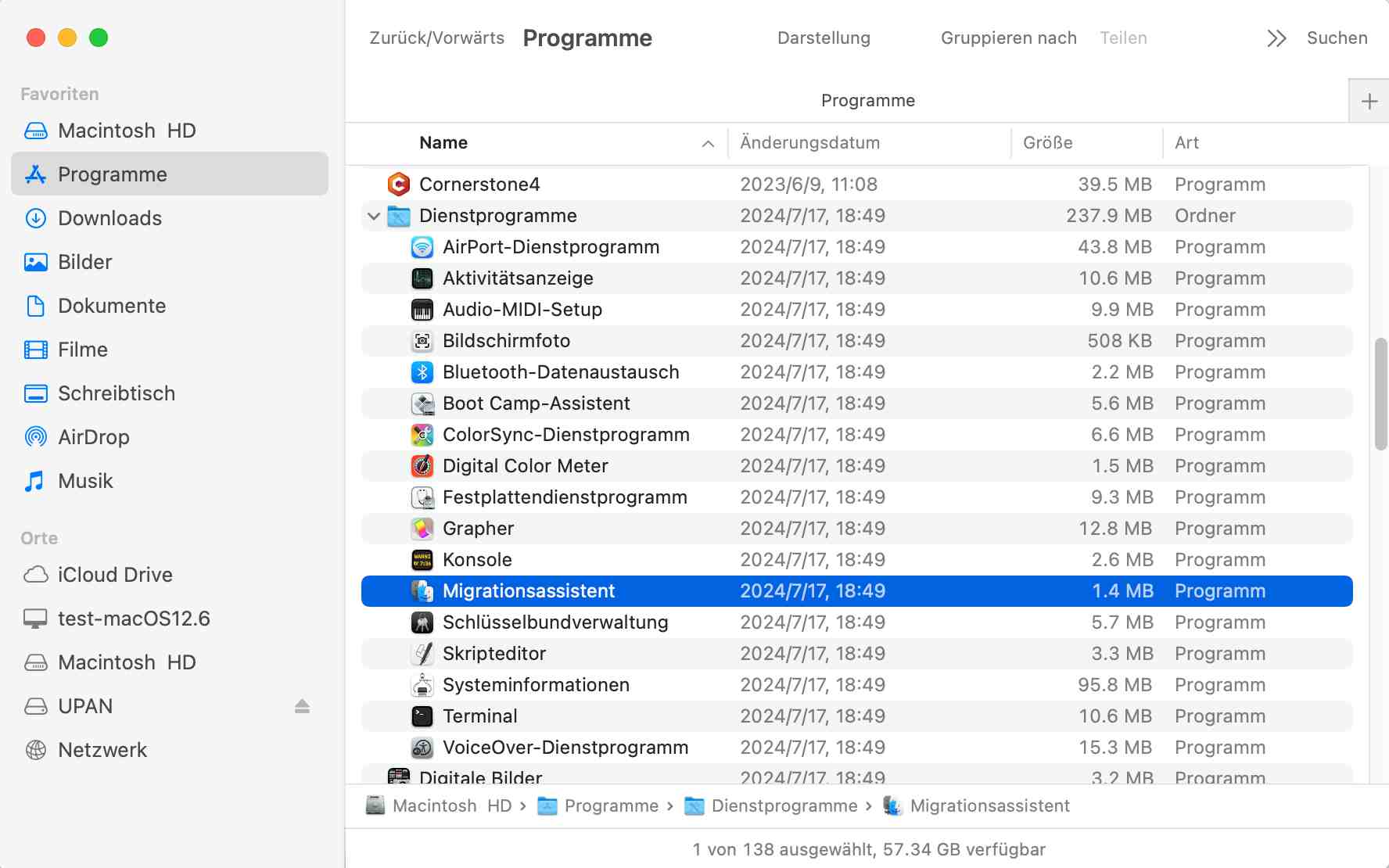Click the Aktivitätsanzeige app icon

[x=422, y=278]
